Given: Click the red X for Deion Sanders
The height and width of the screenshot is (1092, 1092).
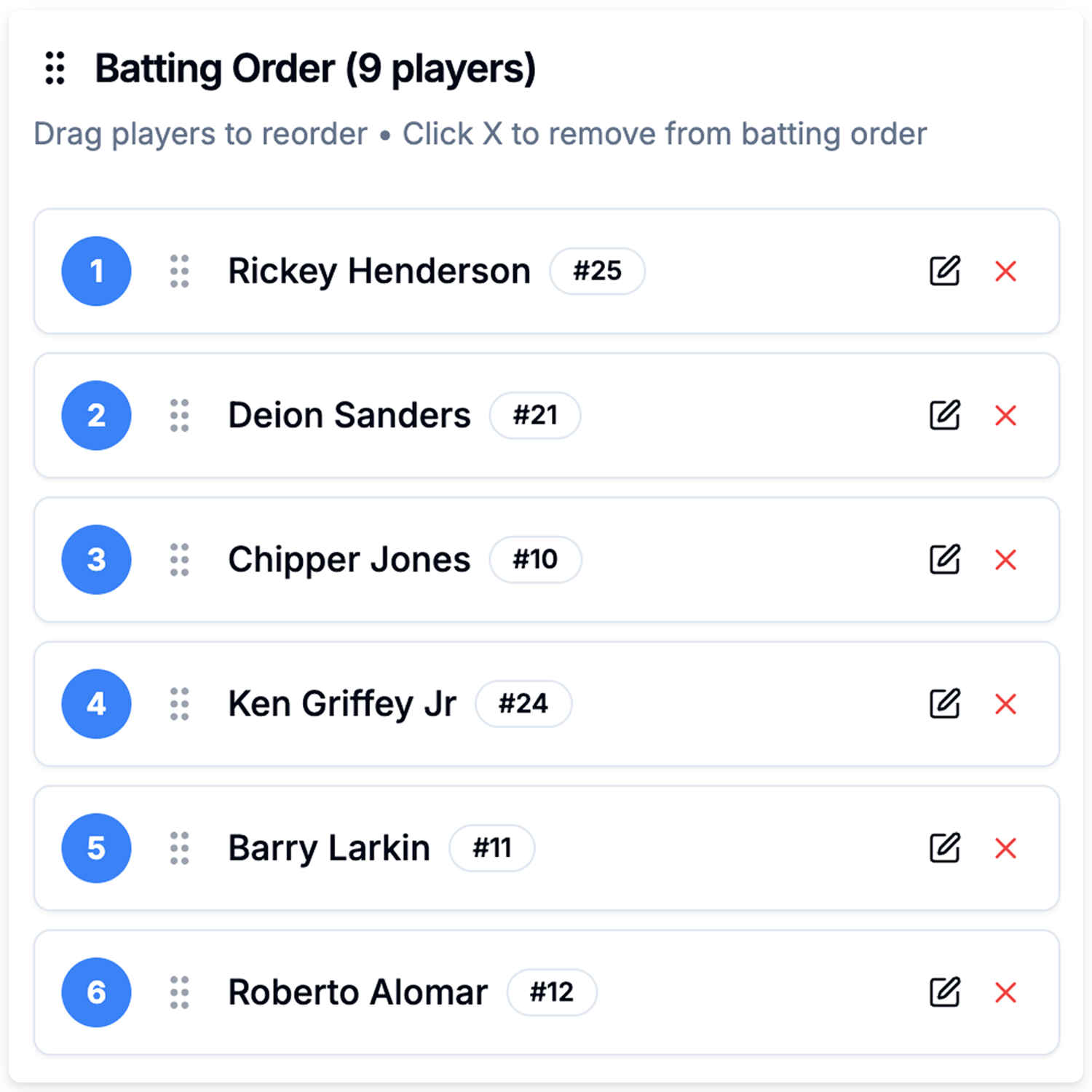Looking at the screenshot, I should (x=1007, y=416).
